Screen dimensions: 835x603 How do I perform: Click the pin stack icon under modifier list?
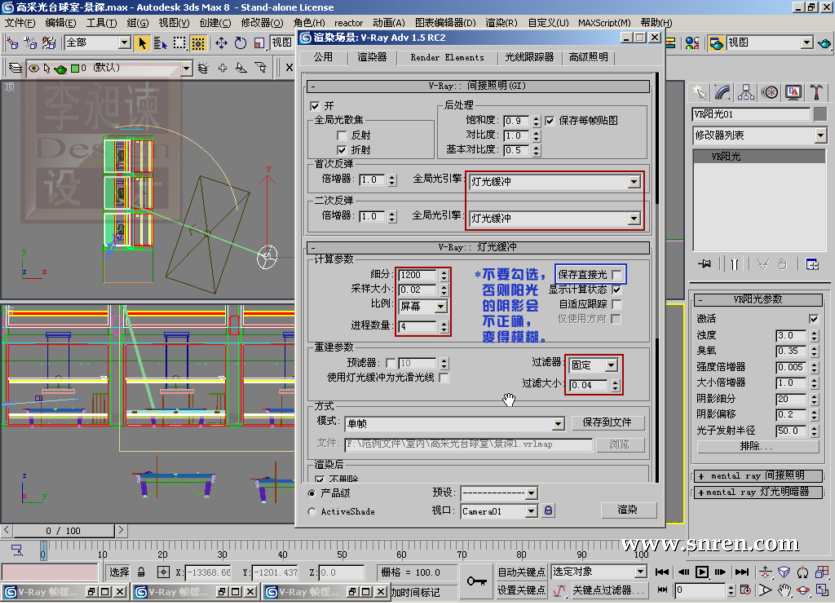pyautogui.click(x=707, y=264)
